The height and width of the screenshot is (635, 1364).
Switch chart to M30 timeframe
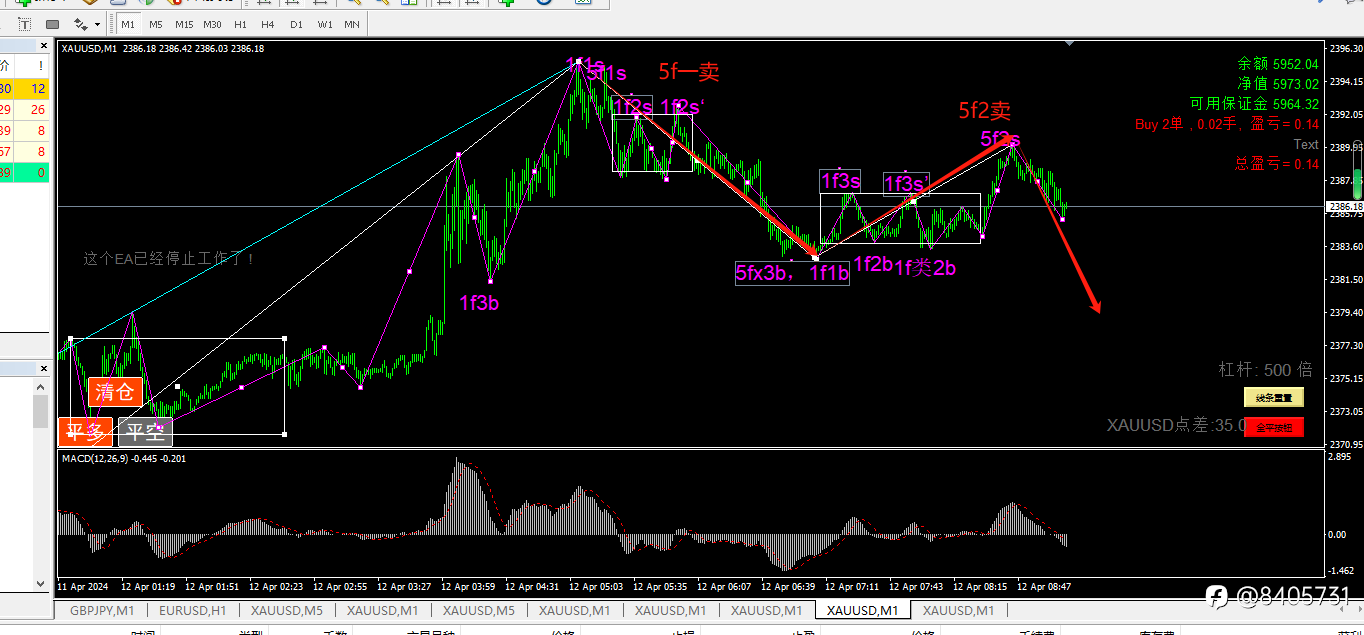click(x=212, y=23)
